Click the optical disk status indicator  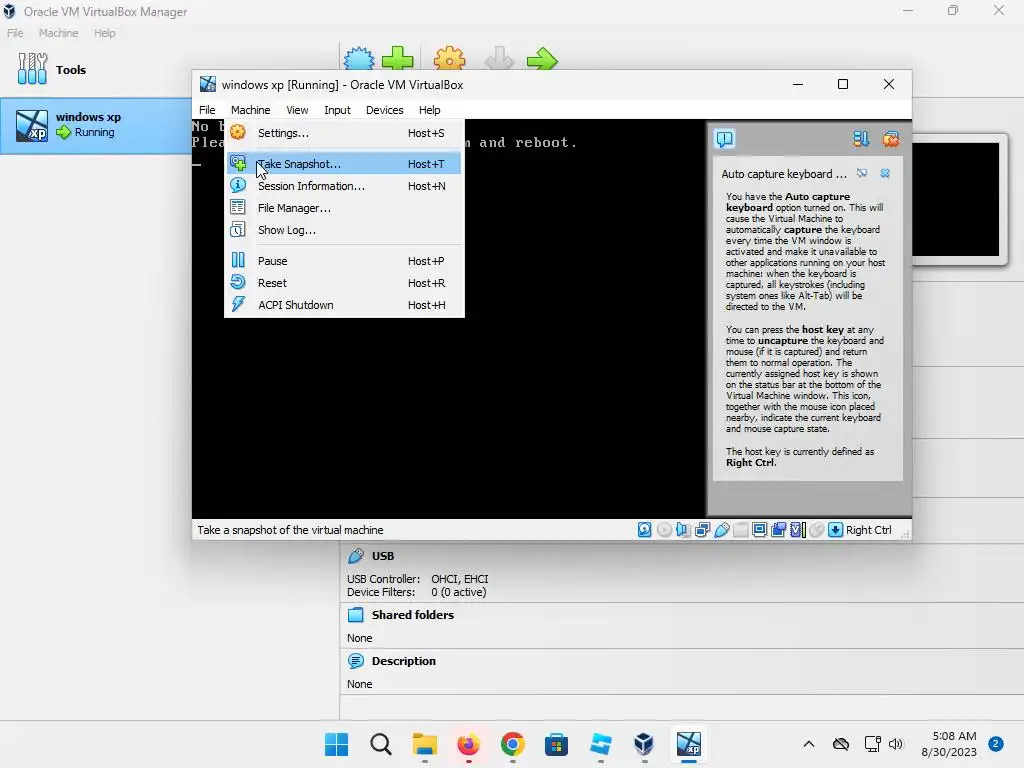pyautogui.click(x=664, y=530)
